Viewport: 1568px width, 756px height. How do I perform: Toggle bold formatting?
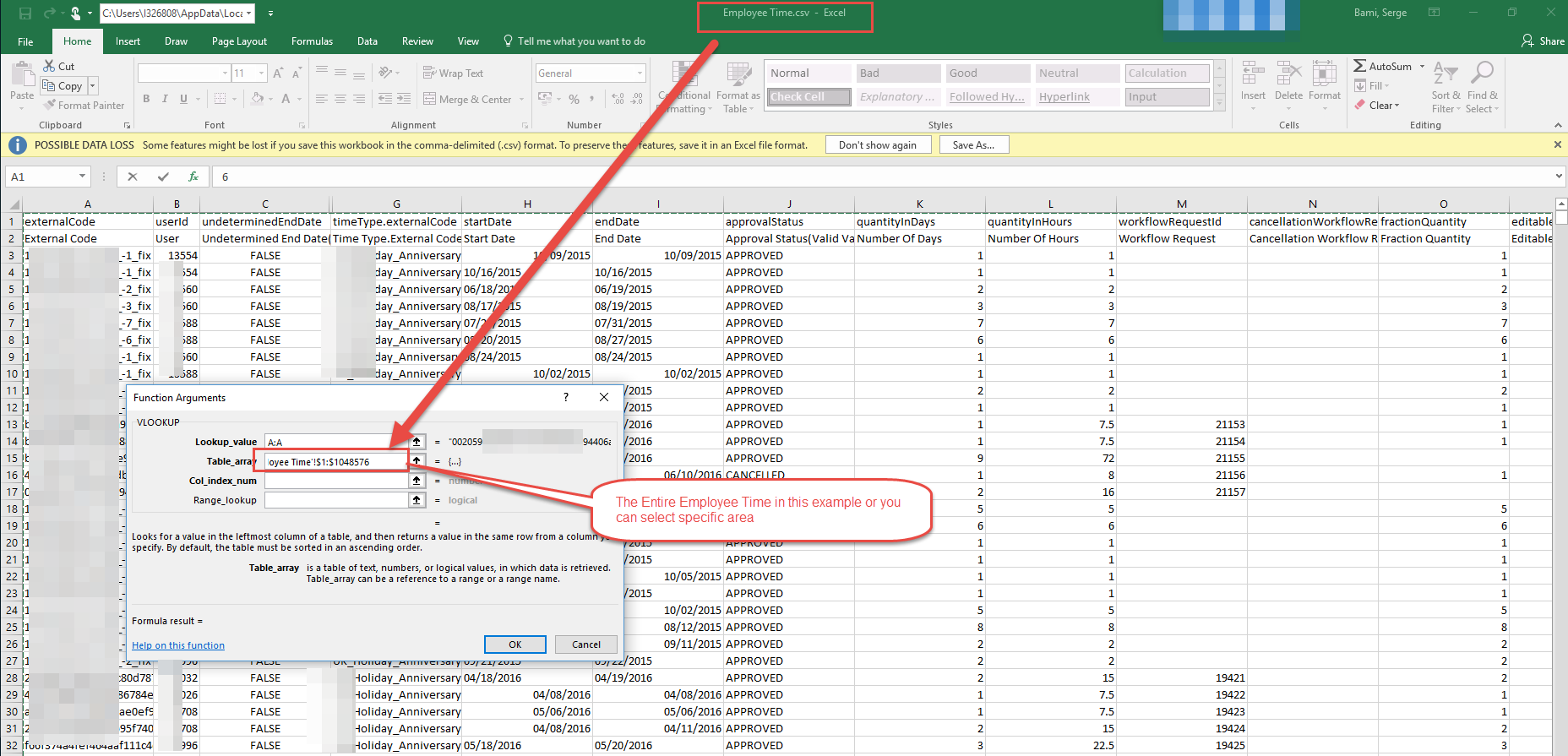146,99
